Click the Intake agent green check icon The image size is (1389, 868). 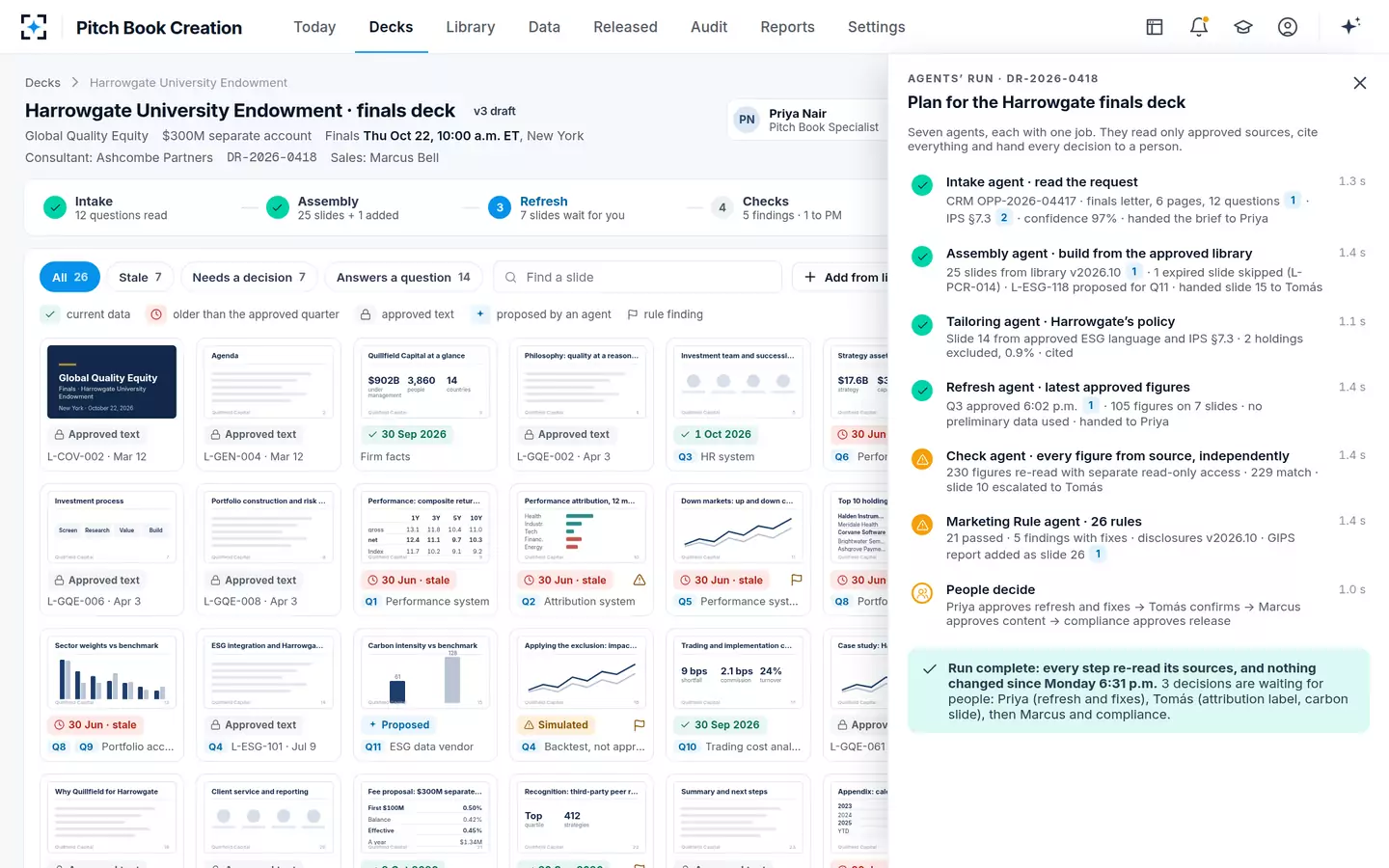(922, 185)
